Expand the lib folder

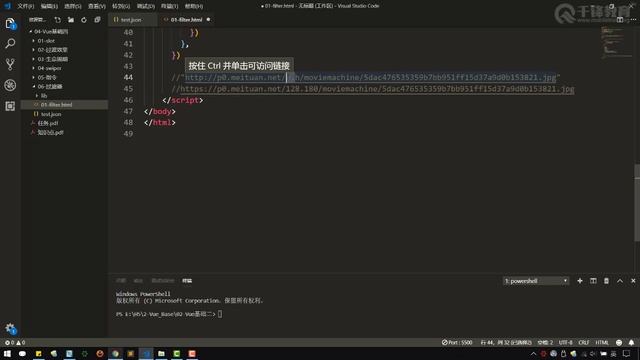click(x=44, y=96)
